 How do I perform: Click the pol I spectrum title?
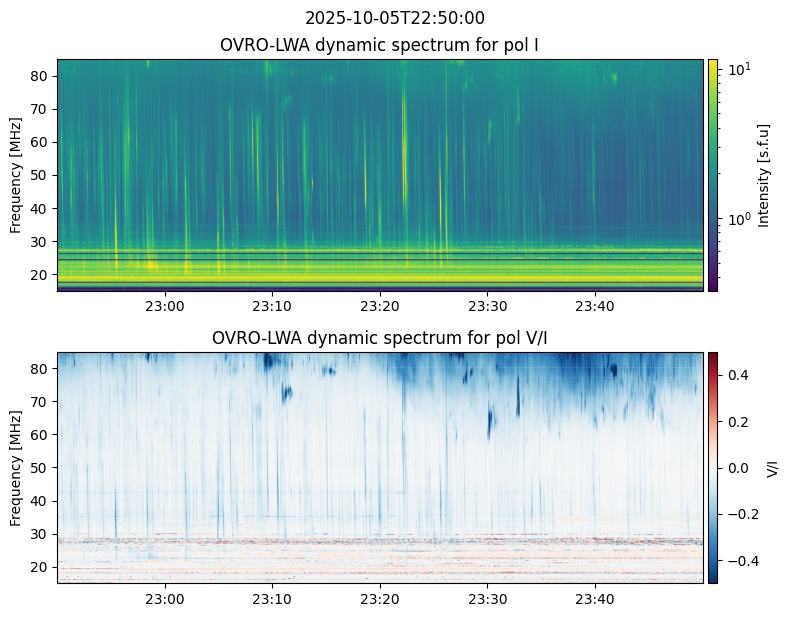(379, 45)
